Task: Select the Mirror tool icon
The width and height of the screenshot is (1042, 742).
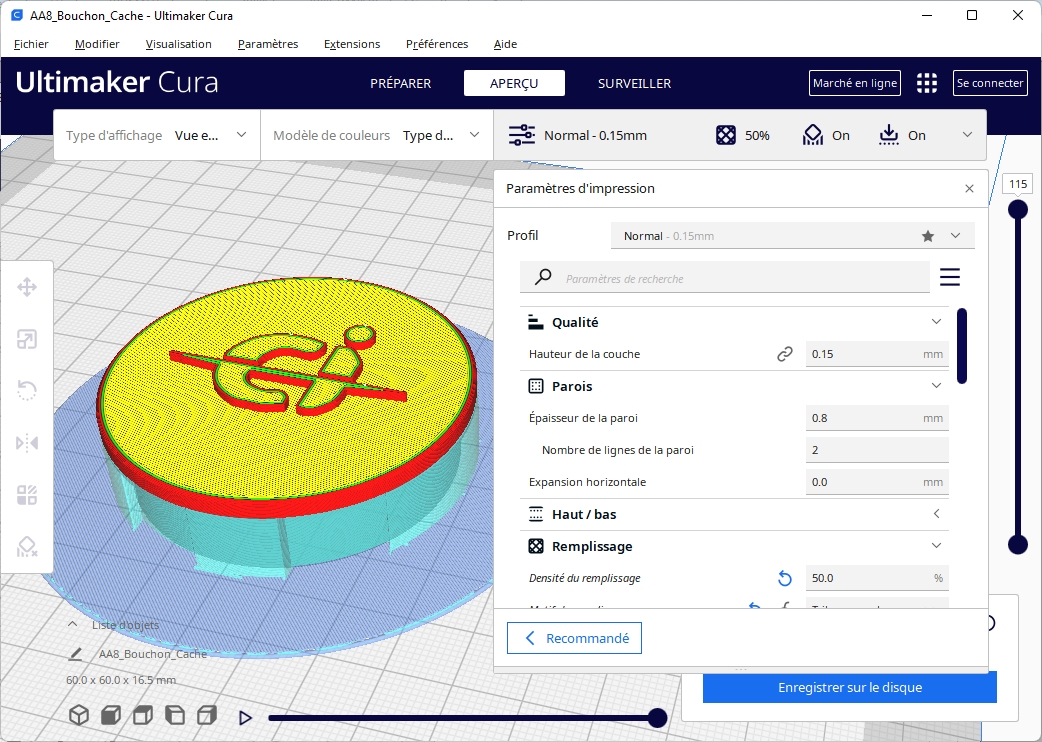Action: (27, 442)
